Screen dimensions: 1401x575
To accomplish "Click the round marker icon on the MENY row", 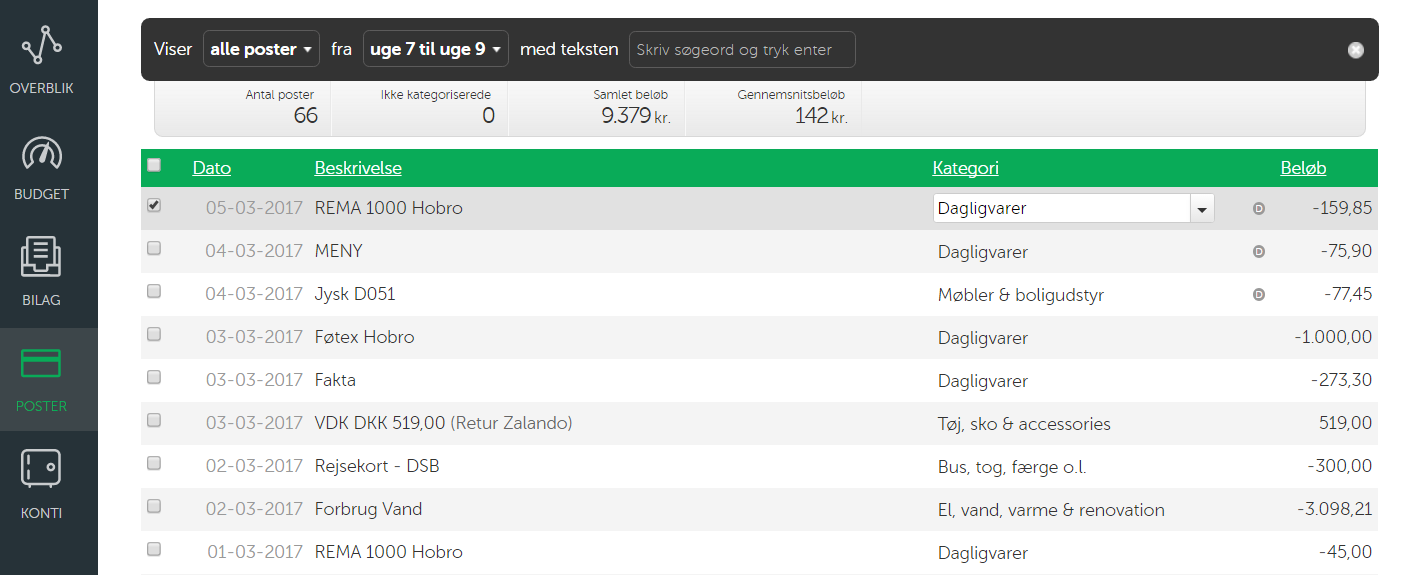I will 1259,252.
